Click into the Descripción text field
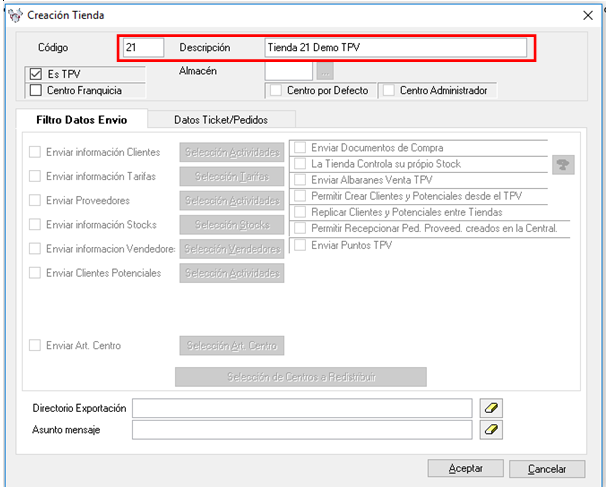Image resolution: width=609 pixels, height=491 pixels. 395,48
